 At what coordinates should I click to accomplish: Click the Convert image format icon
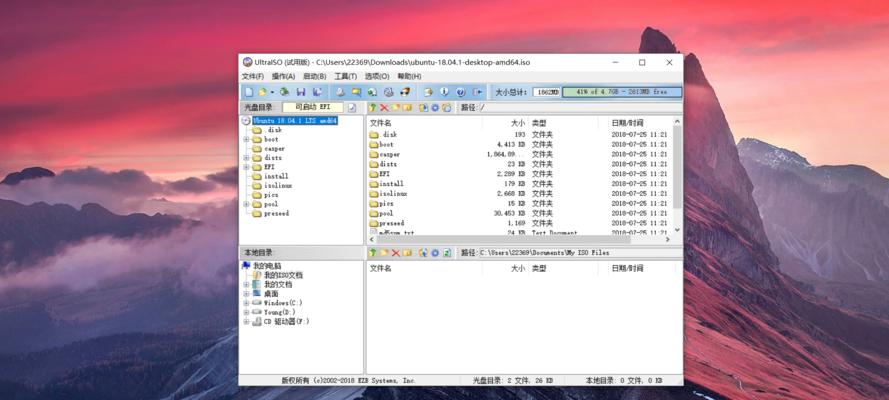pyautogui.click(x=372, y=92)
